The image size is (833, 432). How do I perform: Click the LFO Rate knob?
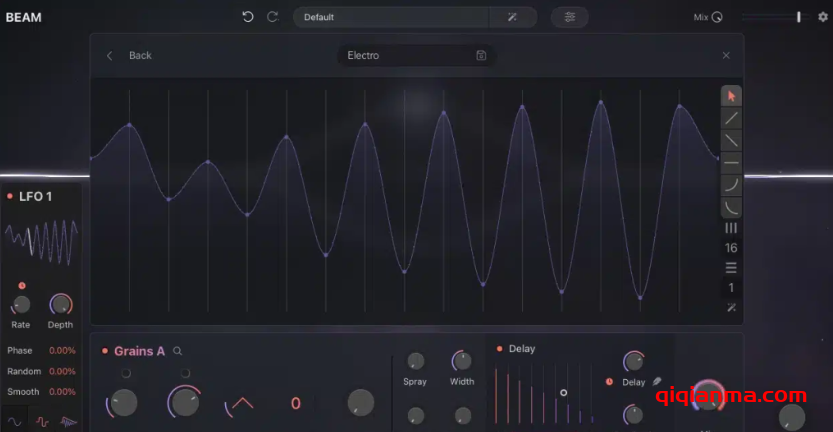point(21,305)
